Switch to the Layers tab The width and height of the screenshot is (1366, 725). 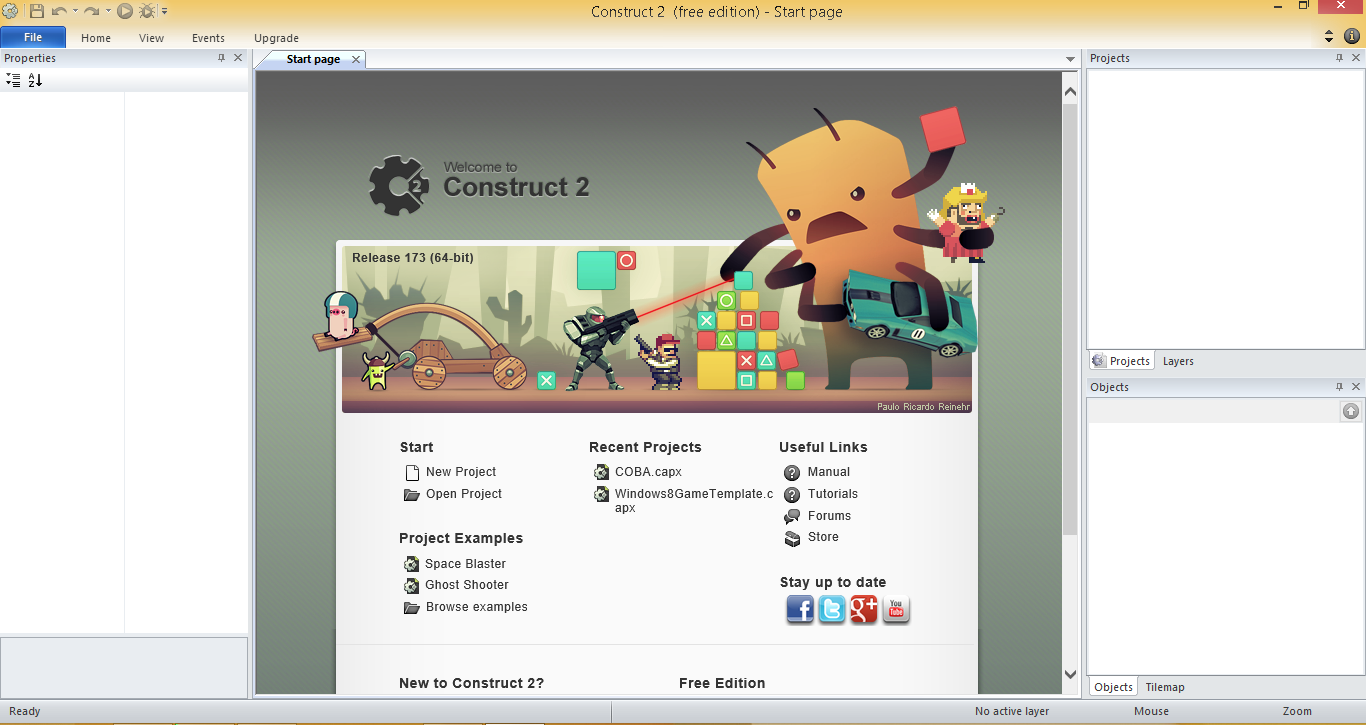click(x=1178, y=361)
